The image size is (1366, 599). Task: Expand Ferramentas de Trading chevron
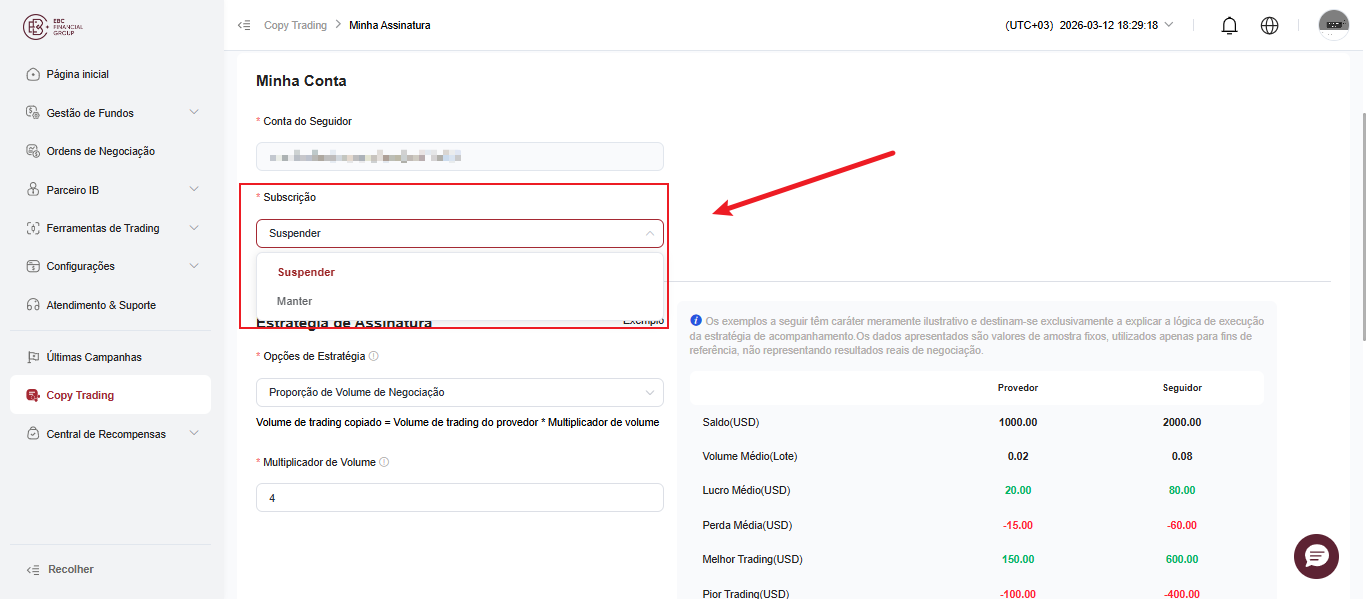[x=194, y=227]
